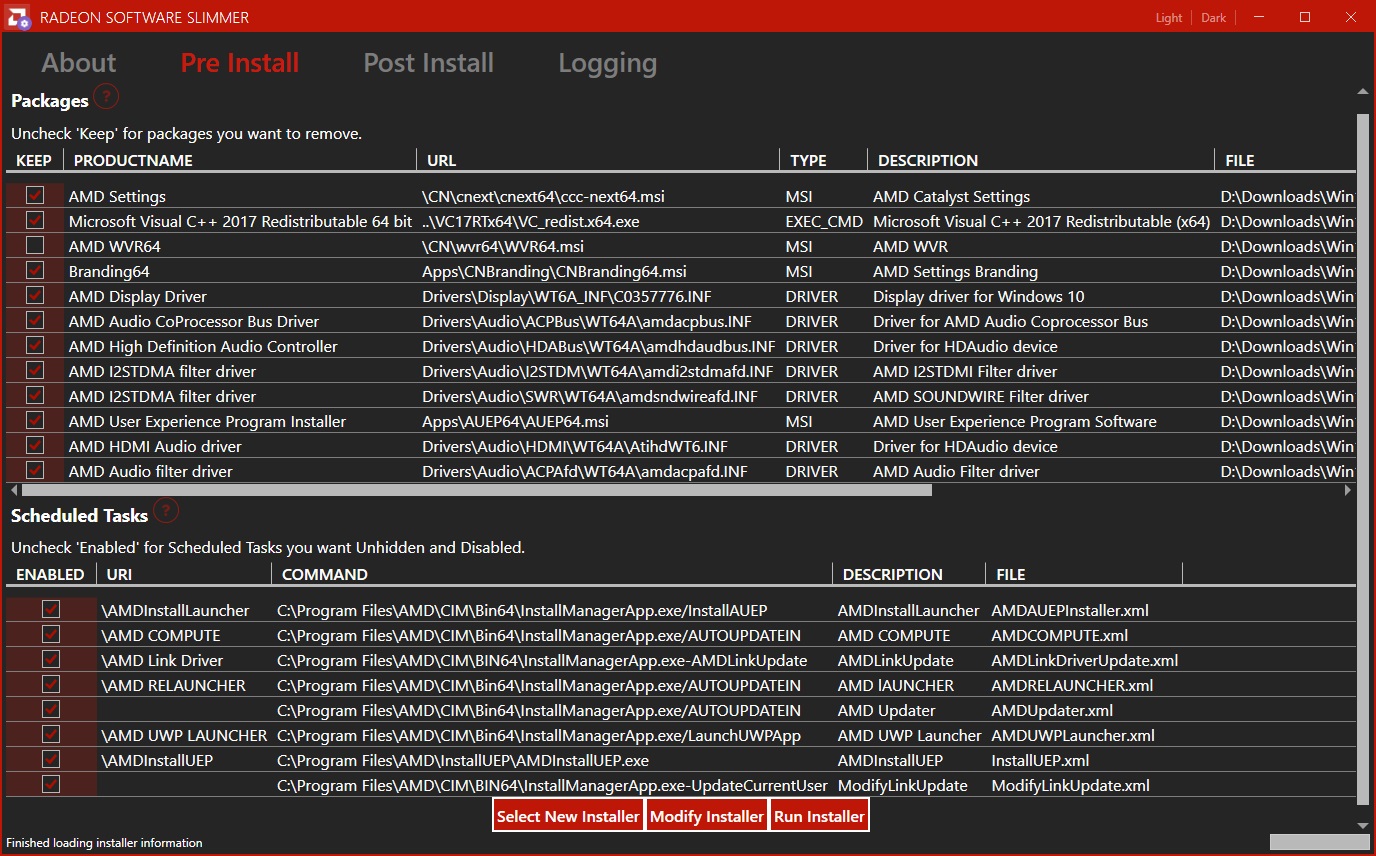1376x856 pixels.
Task: Disable the \AMDInstallUEP scheduled task
Action: click(x=51, y=760)
